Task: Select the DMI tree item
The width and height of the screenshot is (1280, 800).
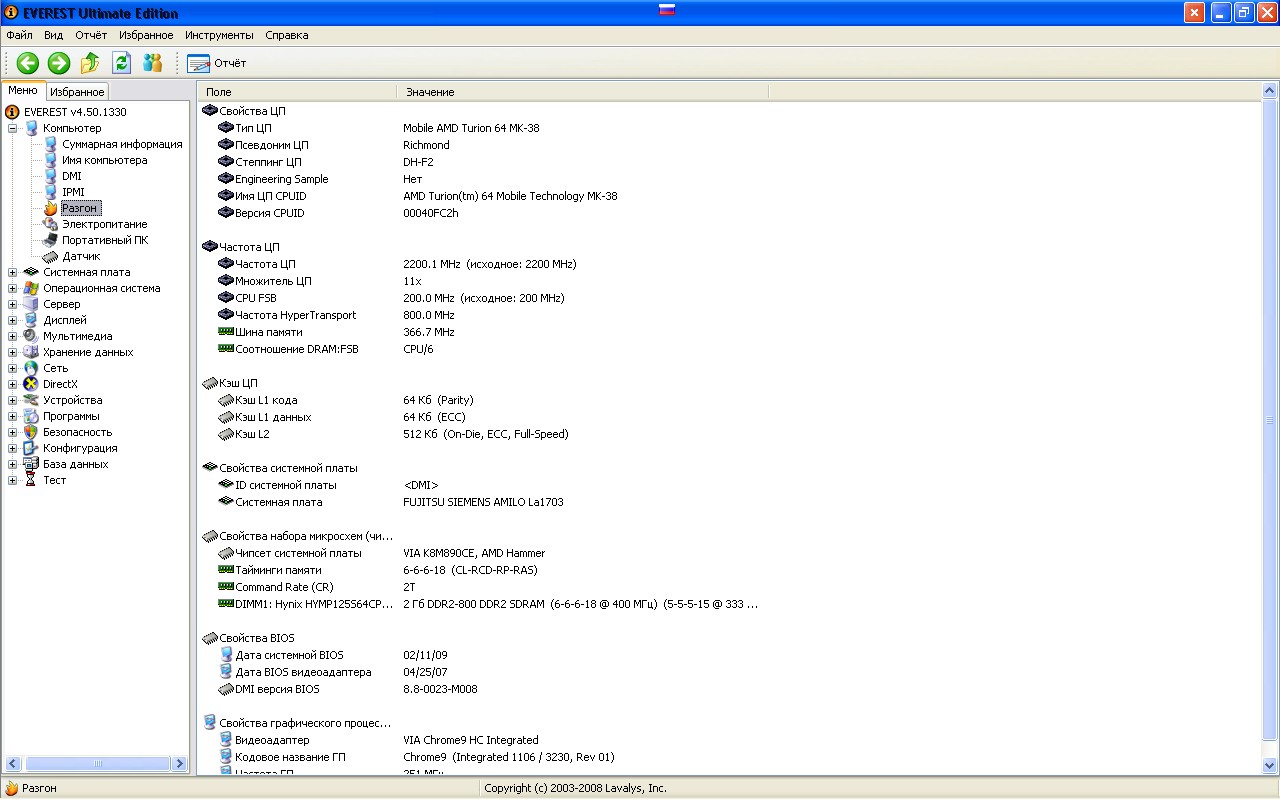Action: pos(72,176)
